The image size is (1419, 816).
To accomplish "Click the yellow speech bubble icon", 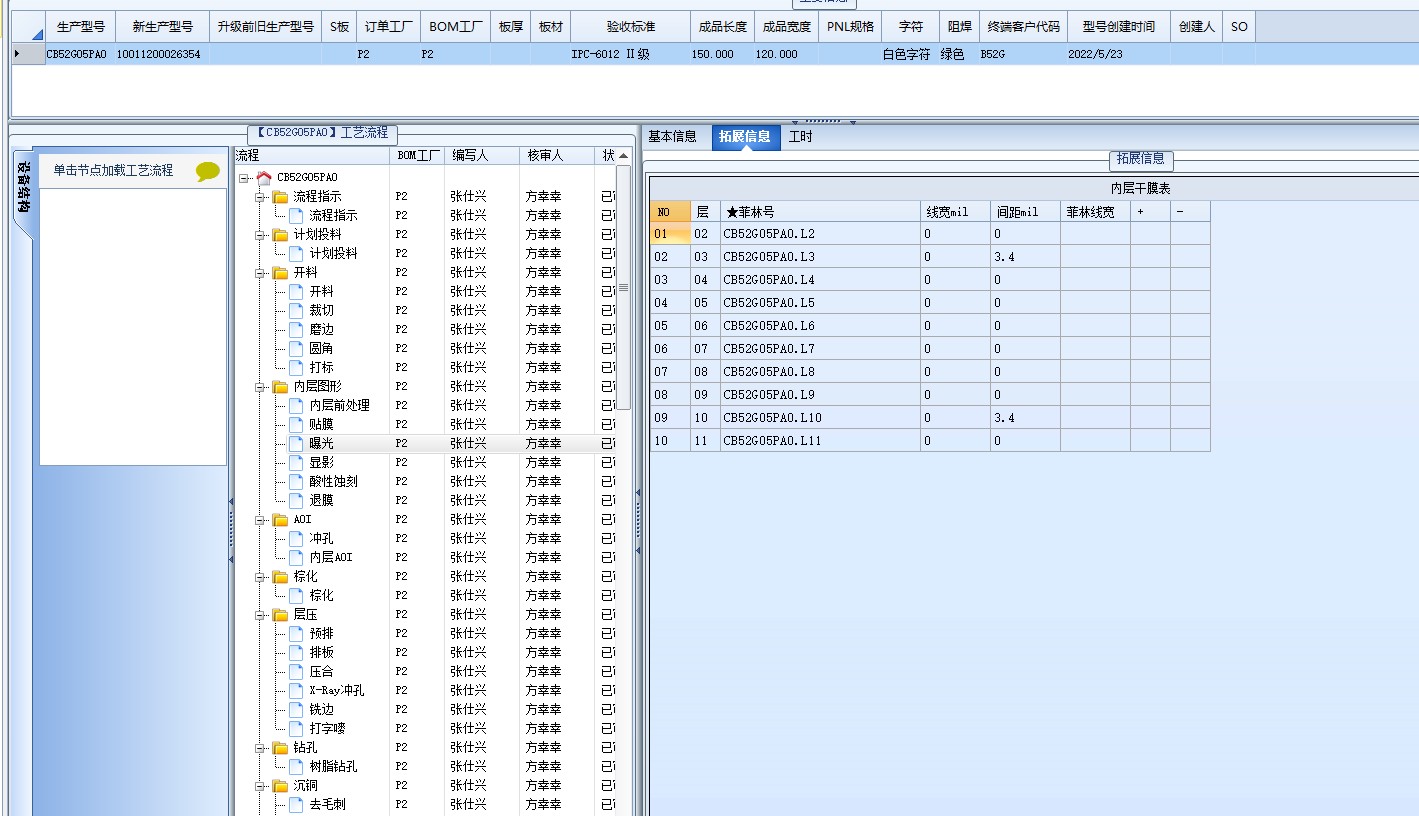I will [208, 171].
